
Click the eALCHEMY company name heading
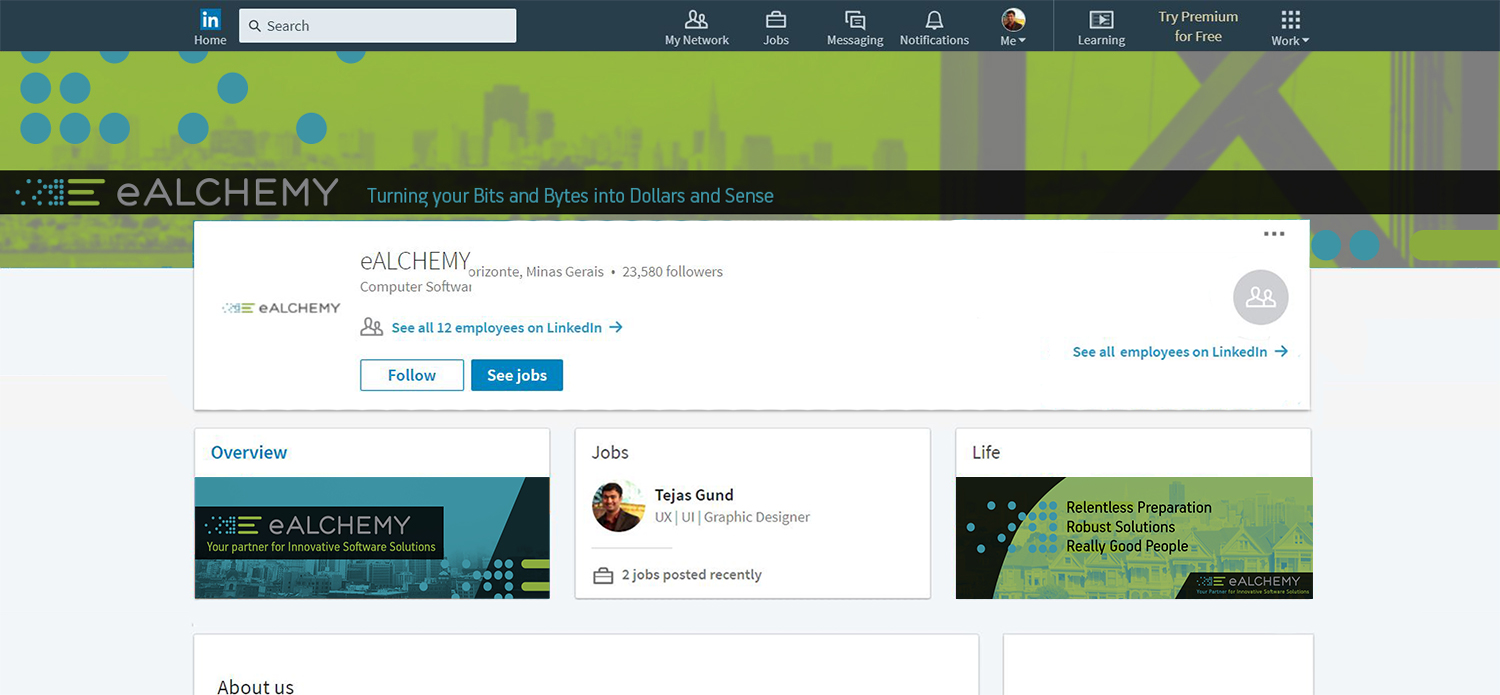point(415,261)
